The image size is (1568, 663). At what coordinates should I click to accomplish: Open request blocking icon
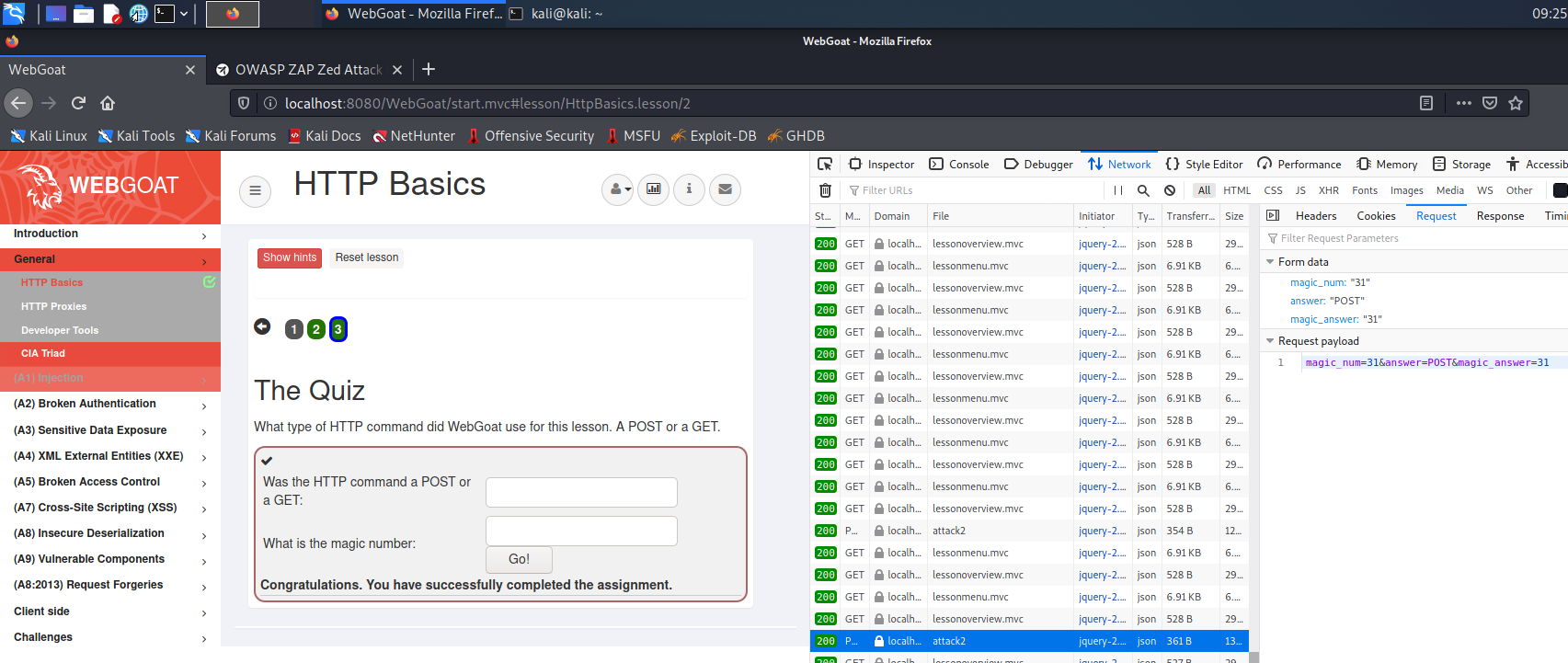point(1169,190)
